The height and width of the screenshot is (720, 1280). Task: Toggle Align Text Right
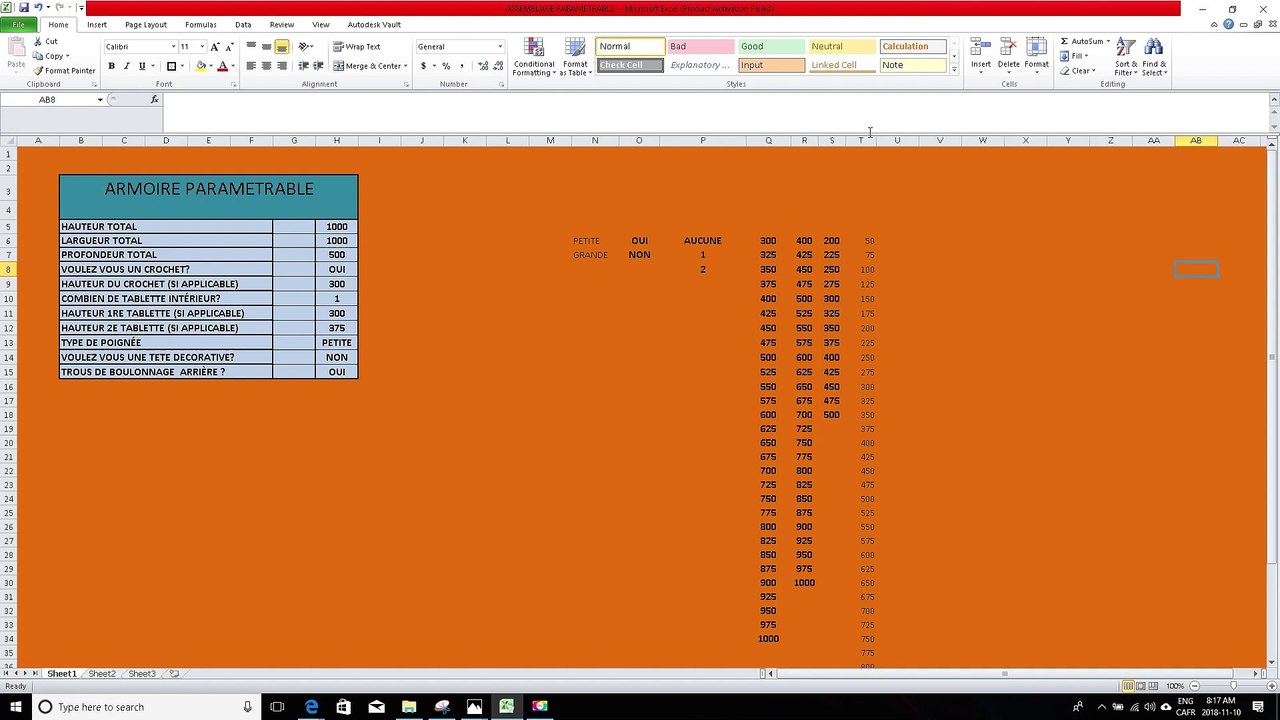pos(282,66)
